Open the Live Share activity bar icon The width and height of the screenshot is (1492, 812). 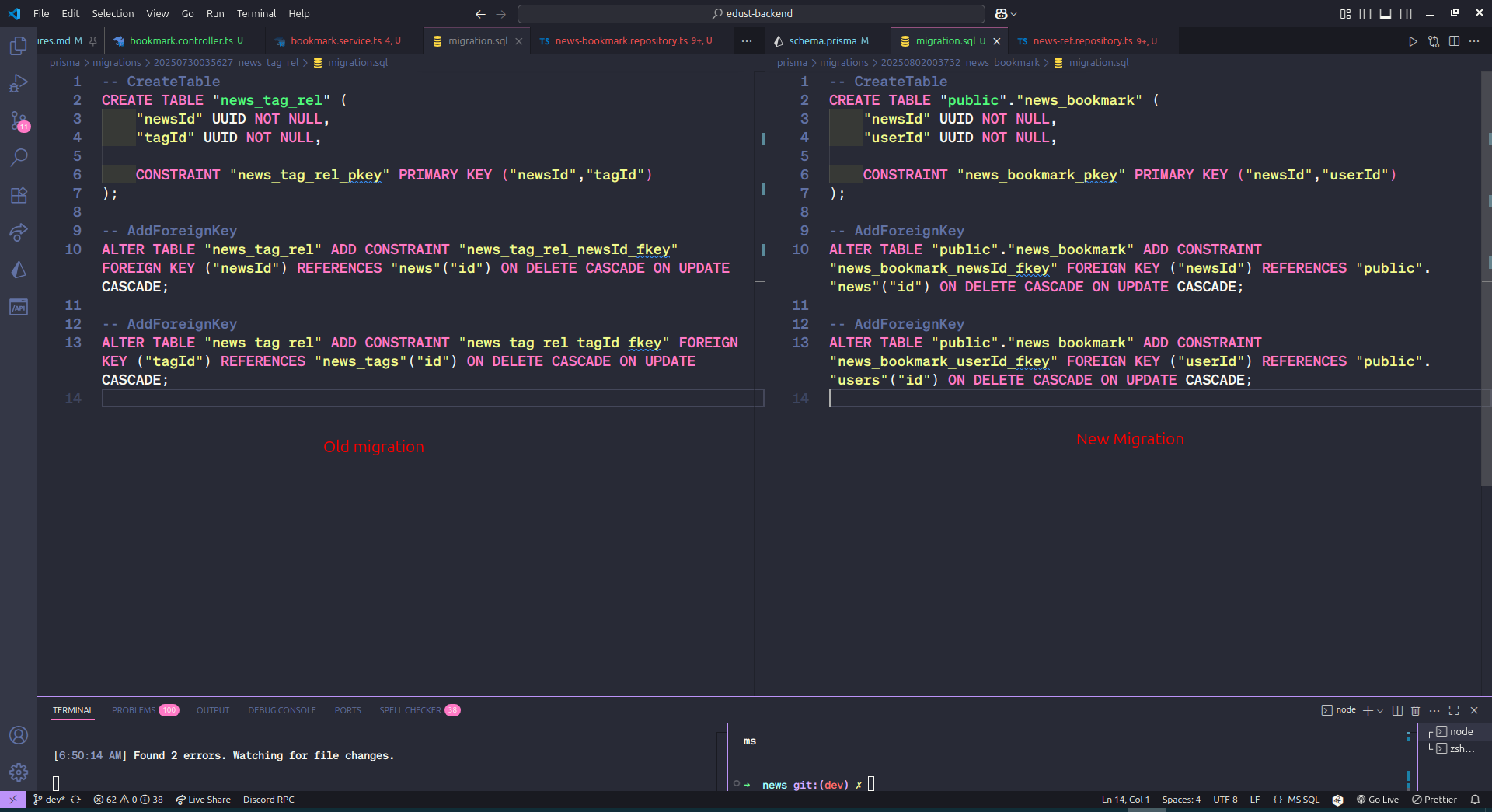click(x=19, y=232)
